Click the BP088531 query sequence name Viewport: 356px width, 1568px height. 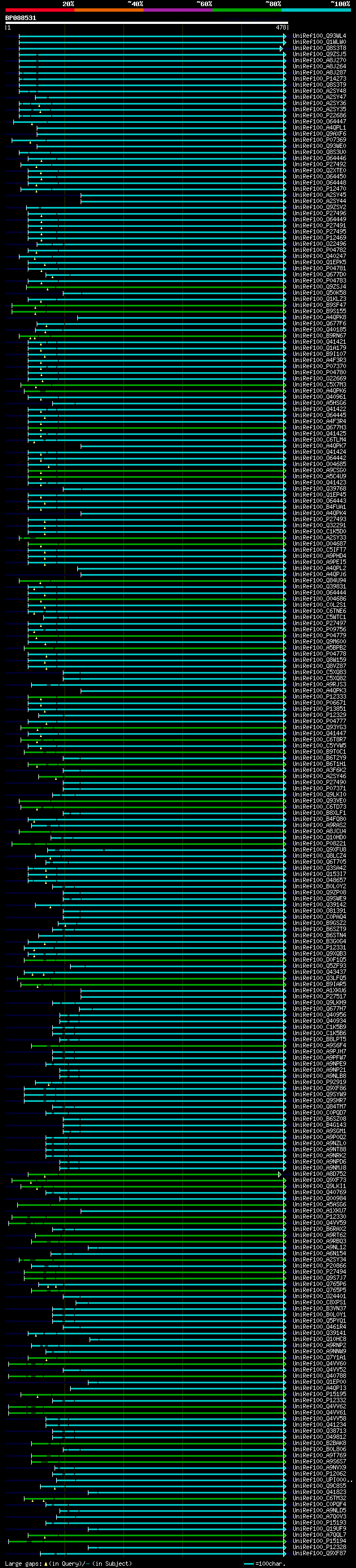21,18
